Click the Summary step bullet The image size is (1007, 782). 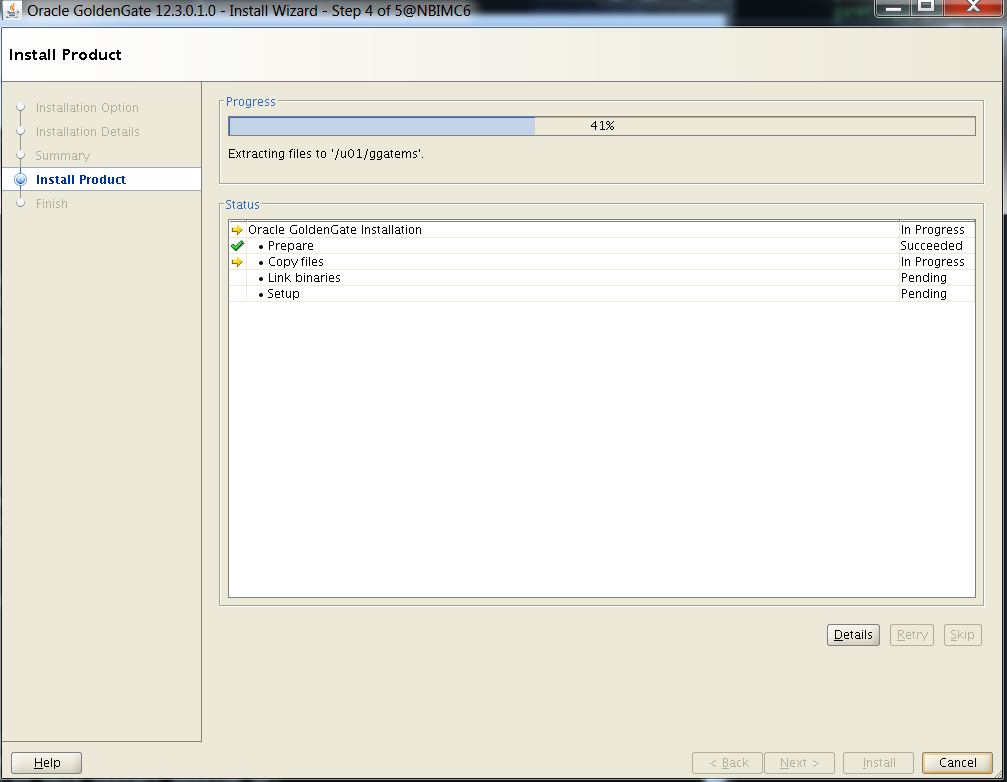click(20, 156)
